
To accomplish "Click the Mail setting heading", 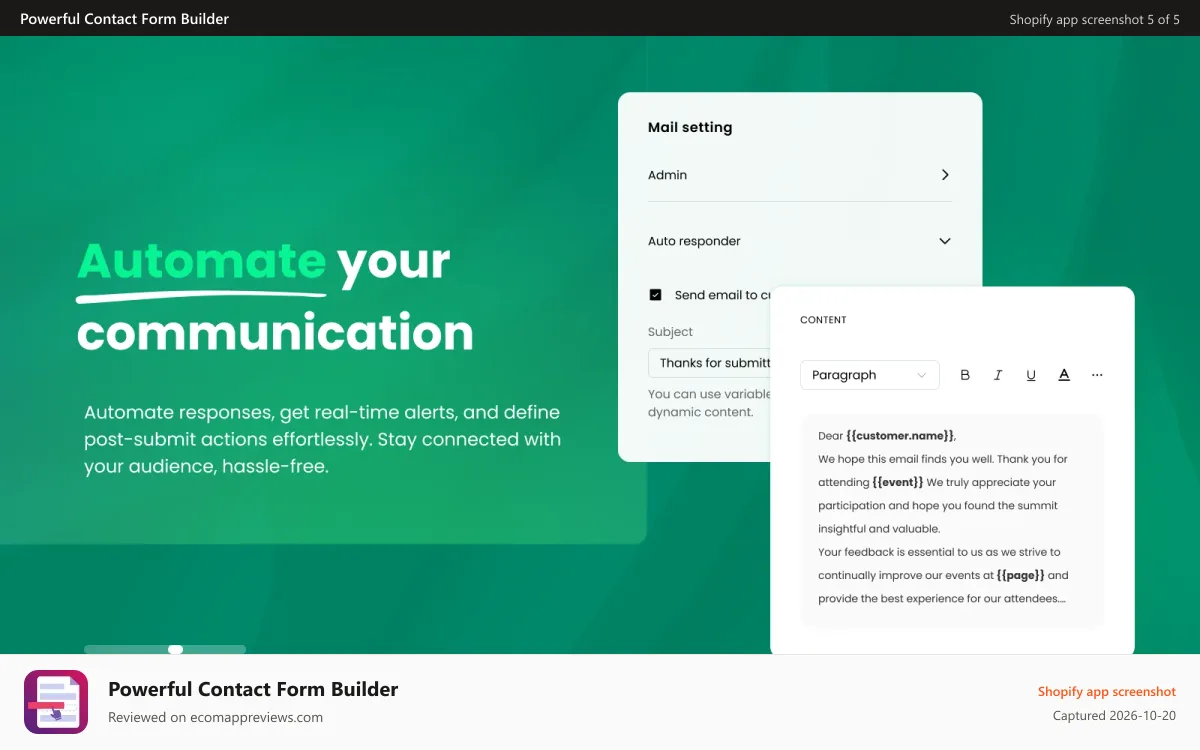I will (x=690, y=127).
